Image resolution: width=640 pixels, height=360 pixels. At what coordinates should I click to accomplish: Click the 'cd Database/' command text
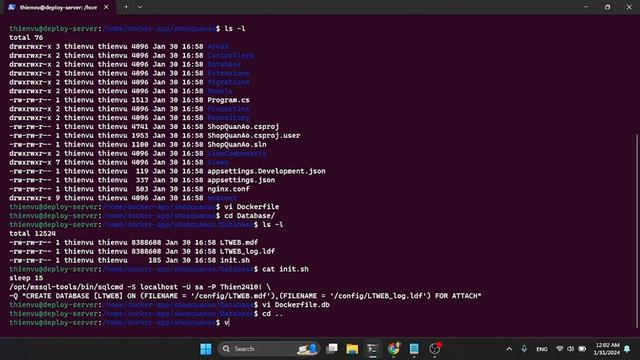point(249,216)
